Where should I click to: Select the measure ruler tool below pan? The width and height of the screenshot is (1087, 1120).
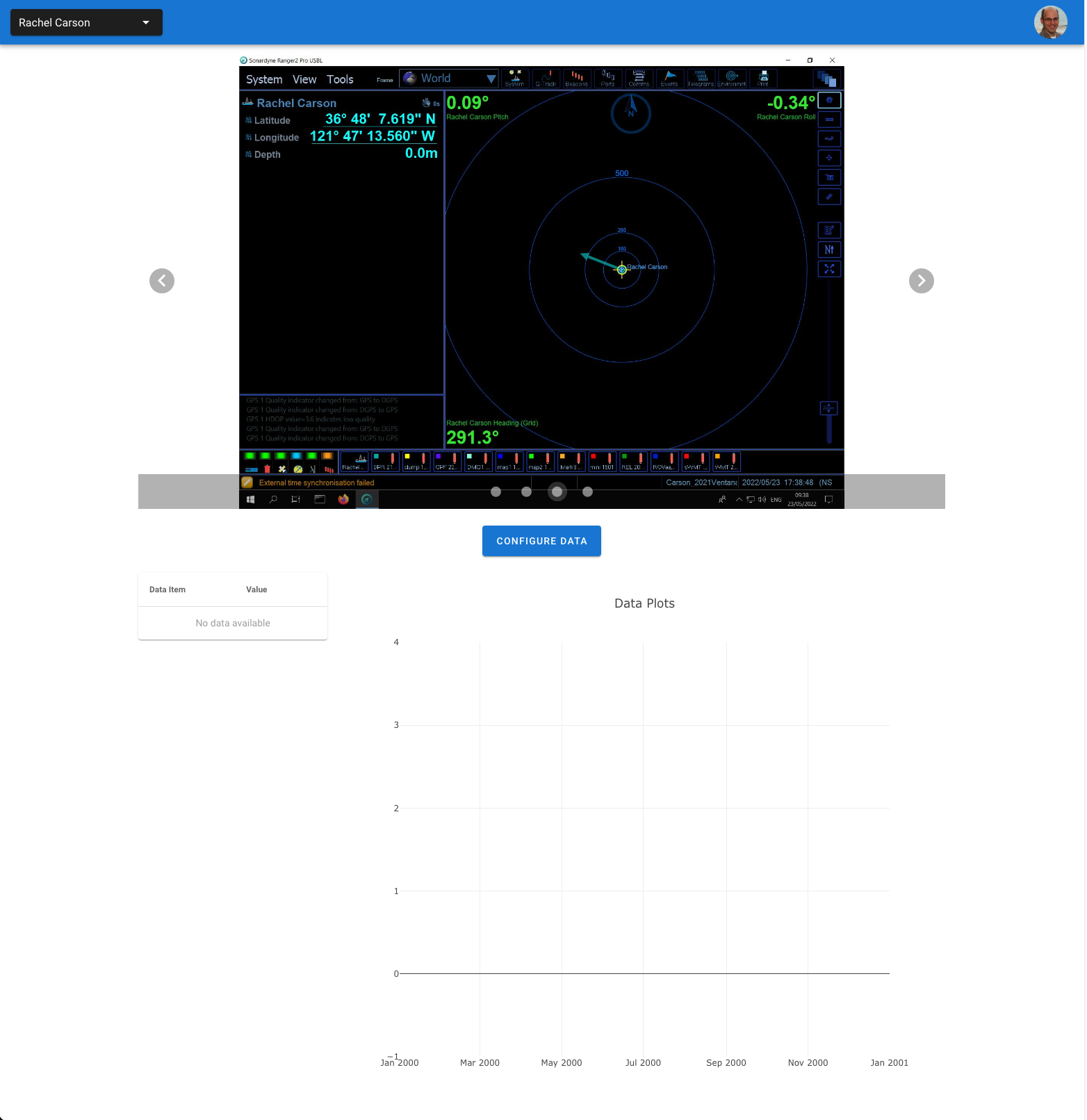pyautogui.click(x=829, y=120)
